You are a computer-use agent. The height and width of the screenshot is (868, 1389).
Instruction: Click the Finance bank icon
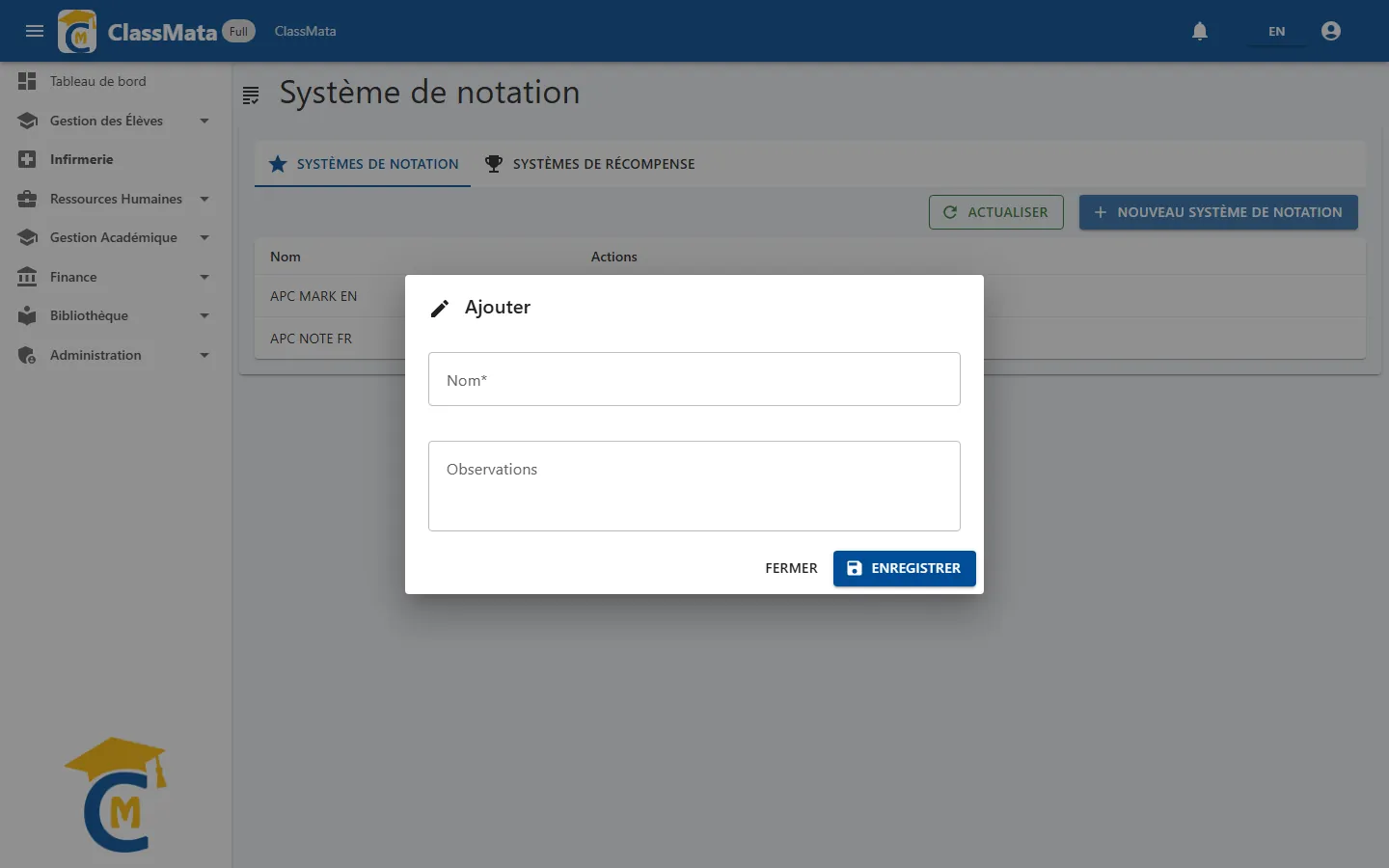tap(27, 277)
